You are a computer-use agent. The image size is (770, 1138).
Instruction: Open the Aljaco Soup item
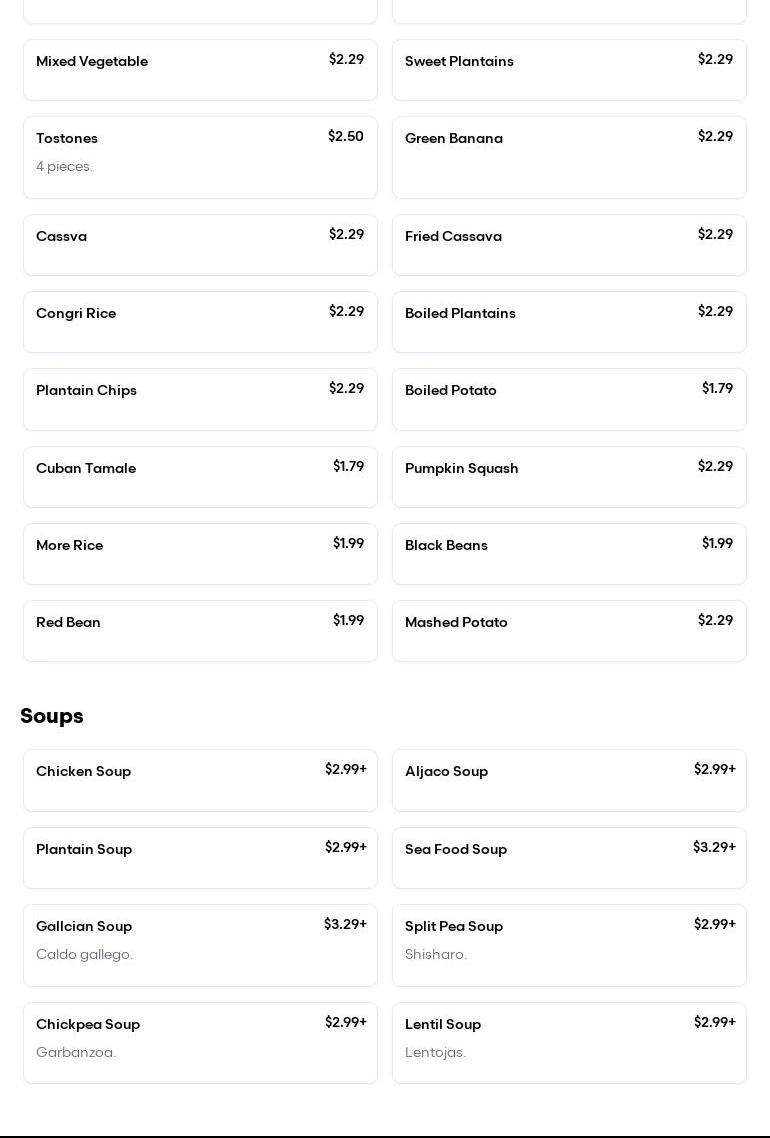pos(569,780)
